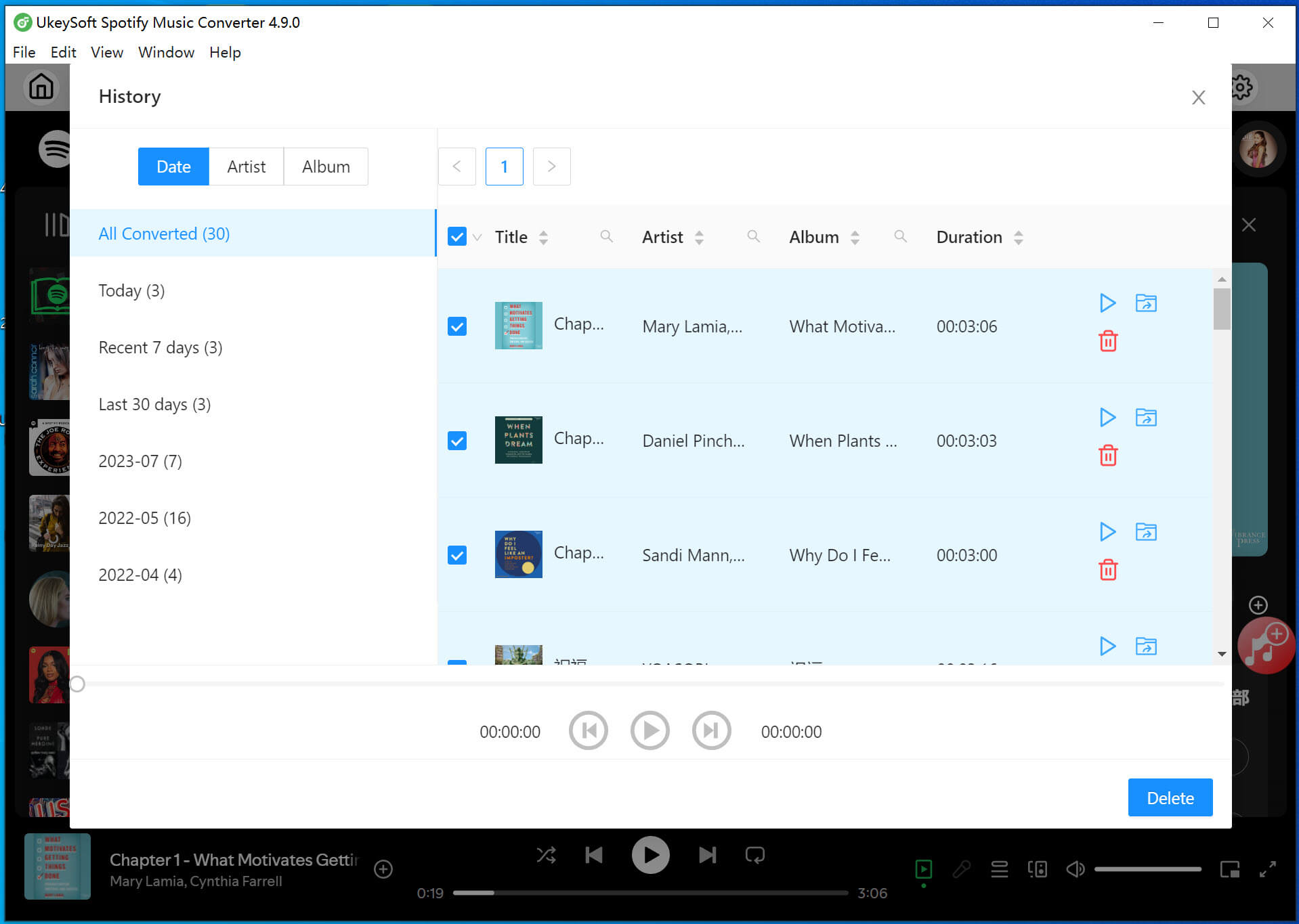Open output folder for the fourth track
The height and width of the screenshot is (924, 1299).
coord(1146,646)
